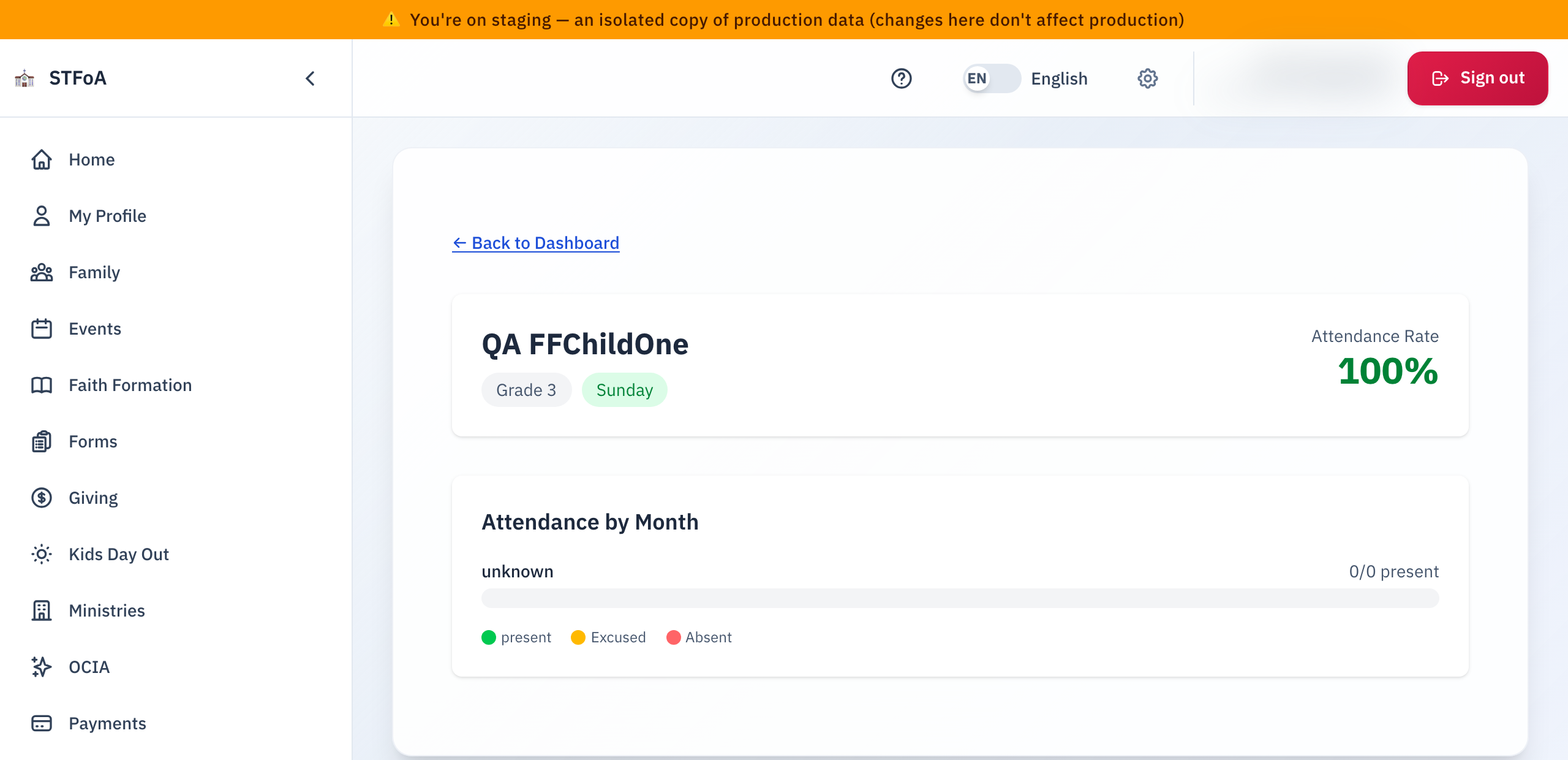Click the unknown month progress bar

point(960,598)
